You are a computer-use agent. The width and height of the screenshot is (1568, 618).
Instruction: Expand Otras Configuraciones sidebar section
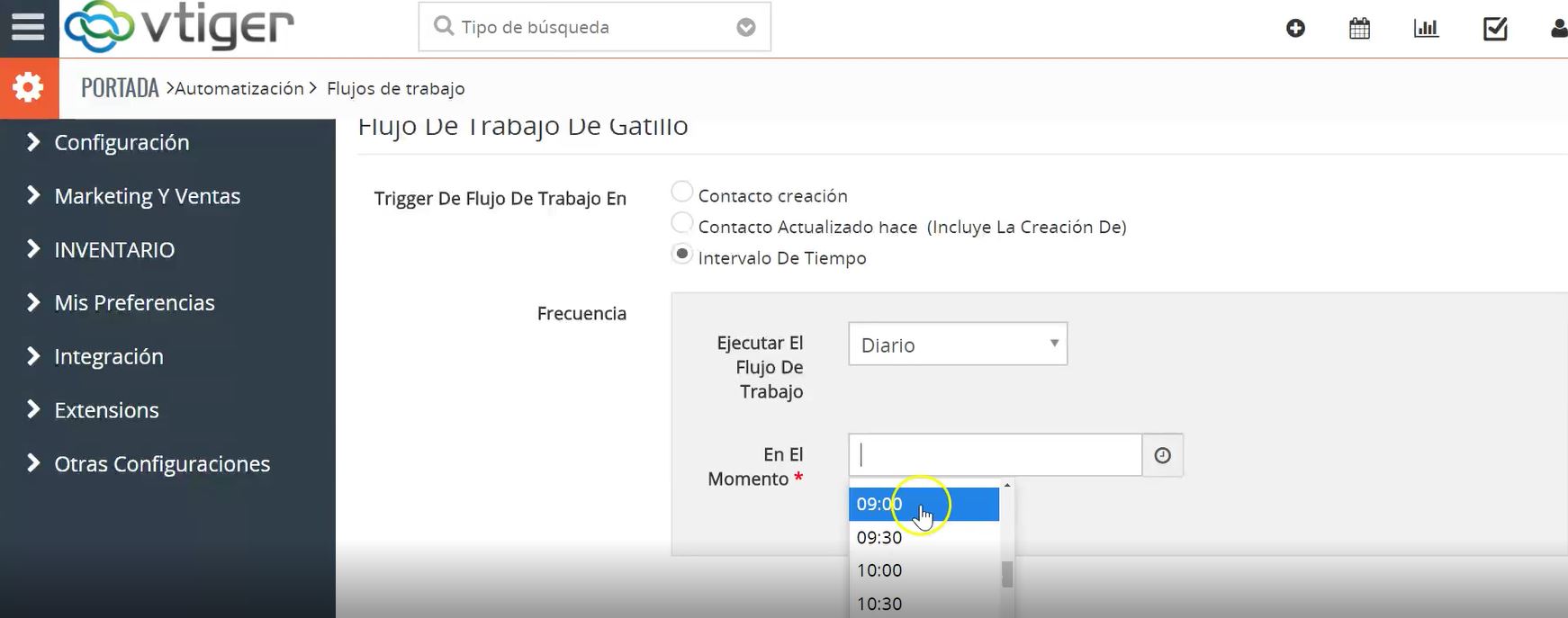(x=162, y=463)
